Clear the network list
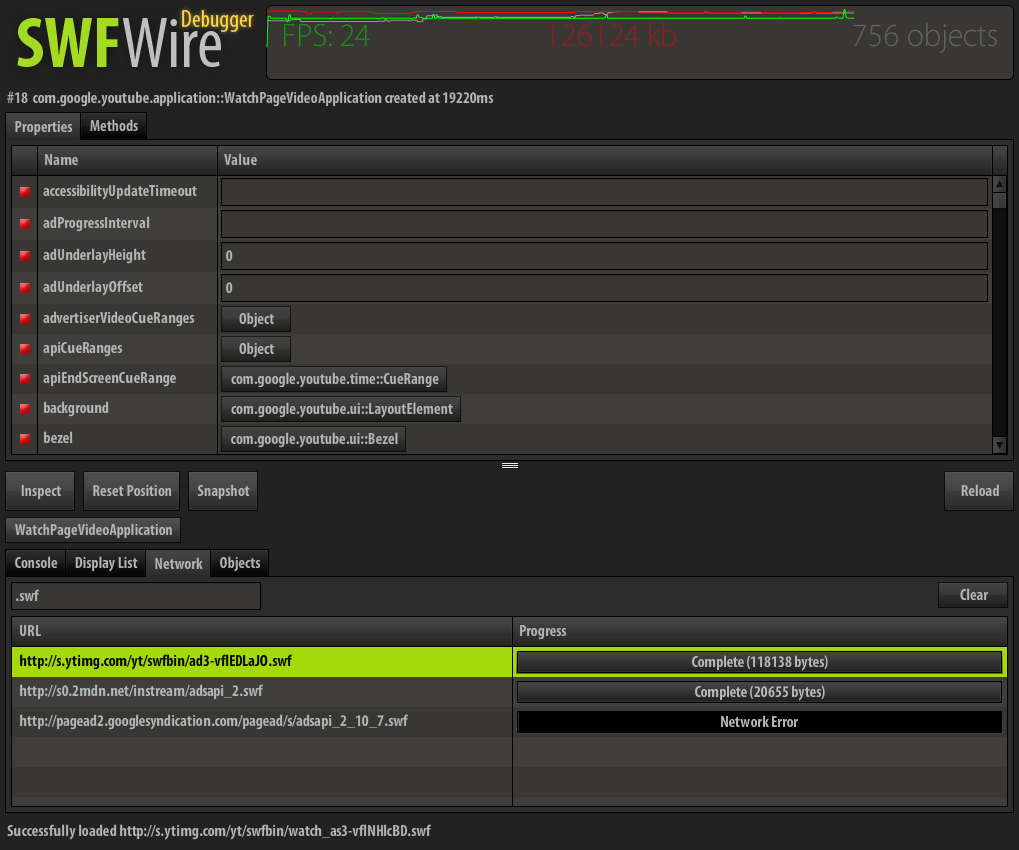Viewport: 1019px width, 850px height. click(973, 595)
